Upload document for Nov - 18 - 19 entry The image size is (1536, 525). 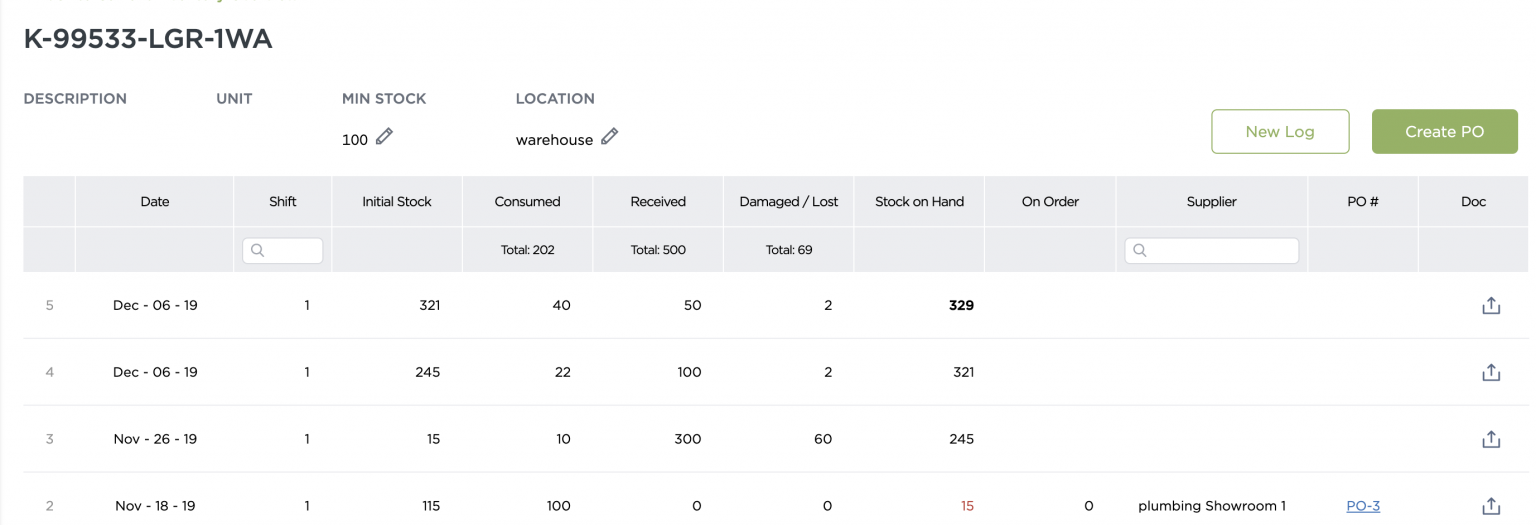click(1490, 506)
